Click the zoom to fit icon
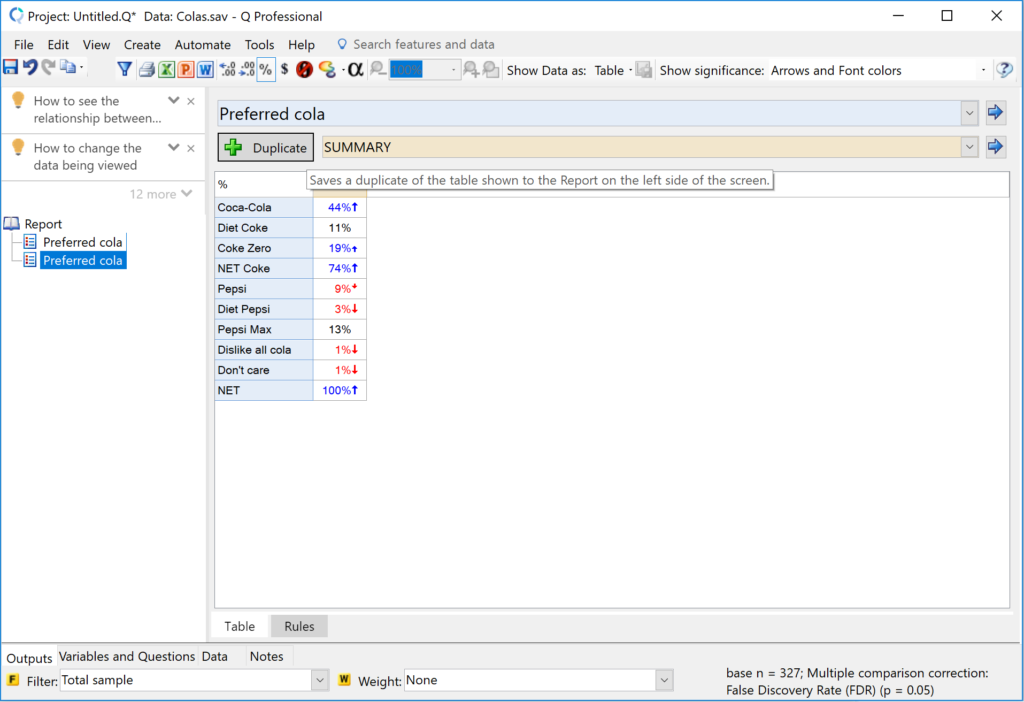This screenshot has width=1024, height=702. tap(491, 69)
